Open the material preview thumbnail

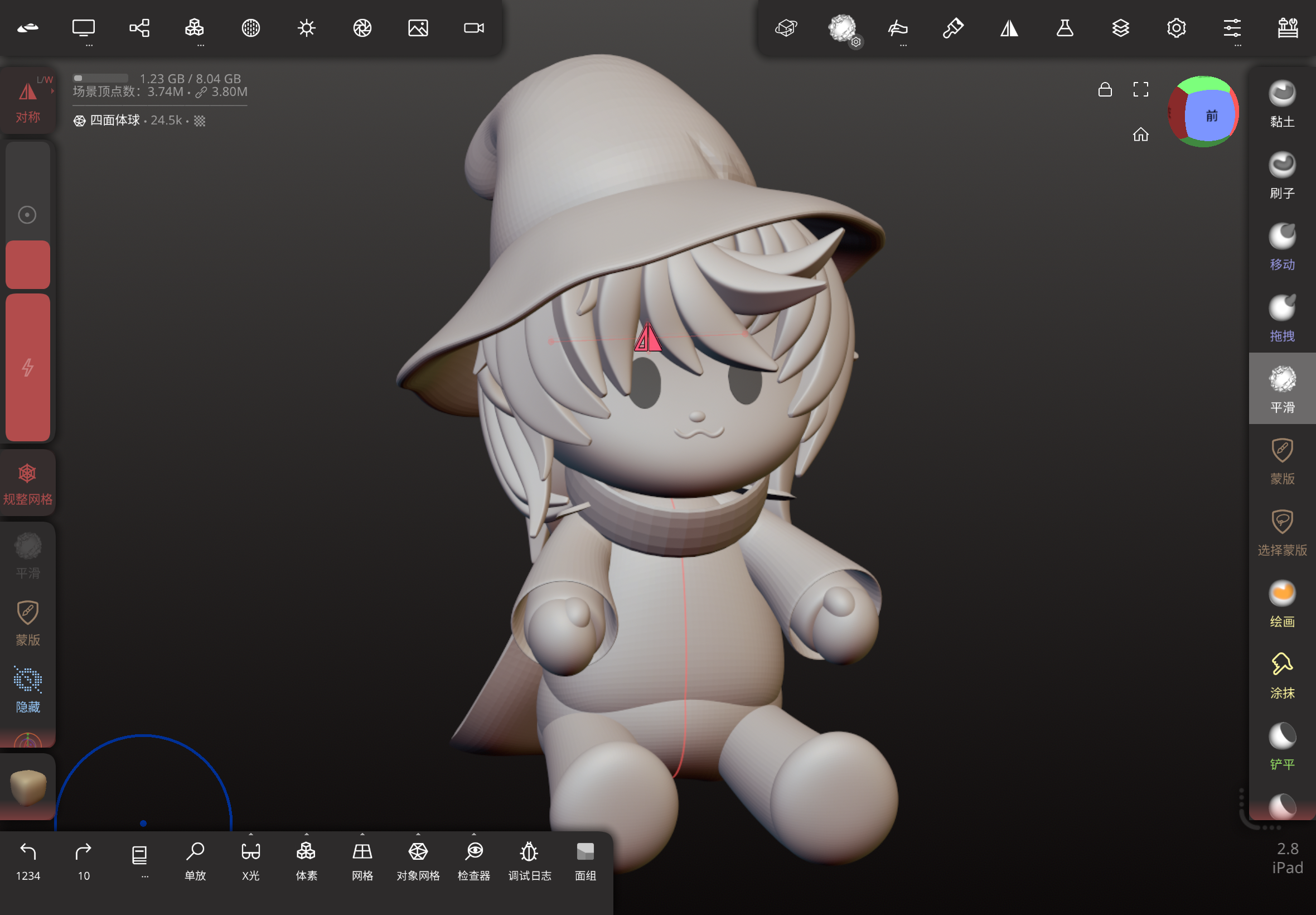pos(27,786)
